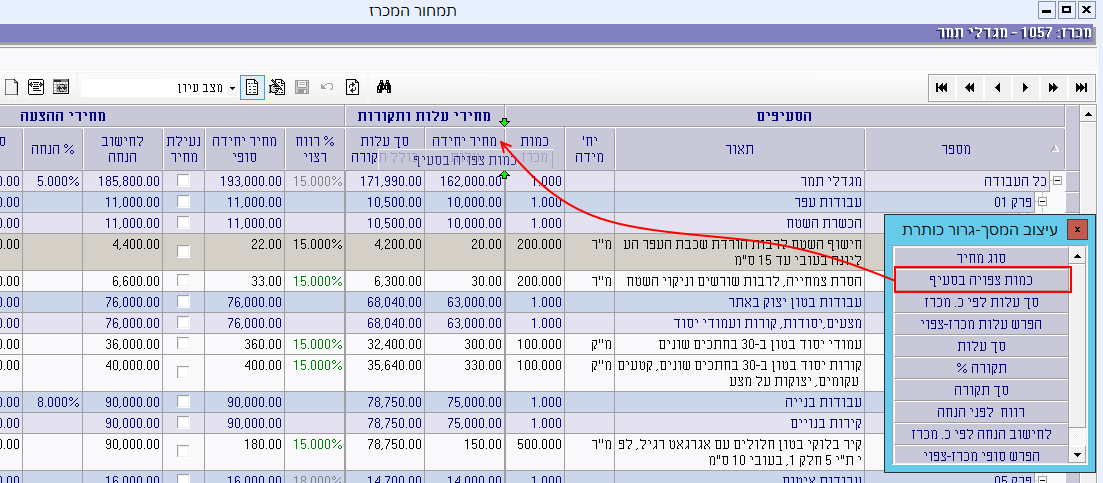Select הפרש עלות מכרז-צפוי item

click(x=980, y=324)
